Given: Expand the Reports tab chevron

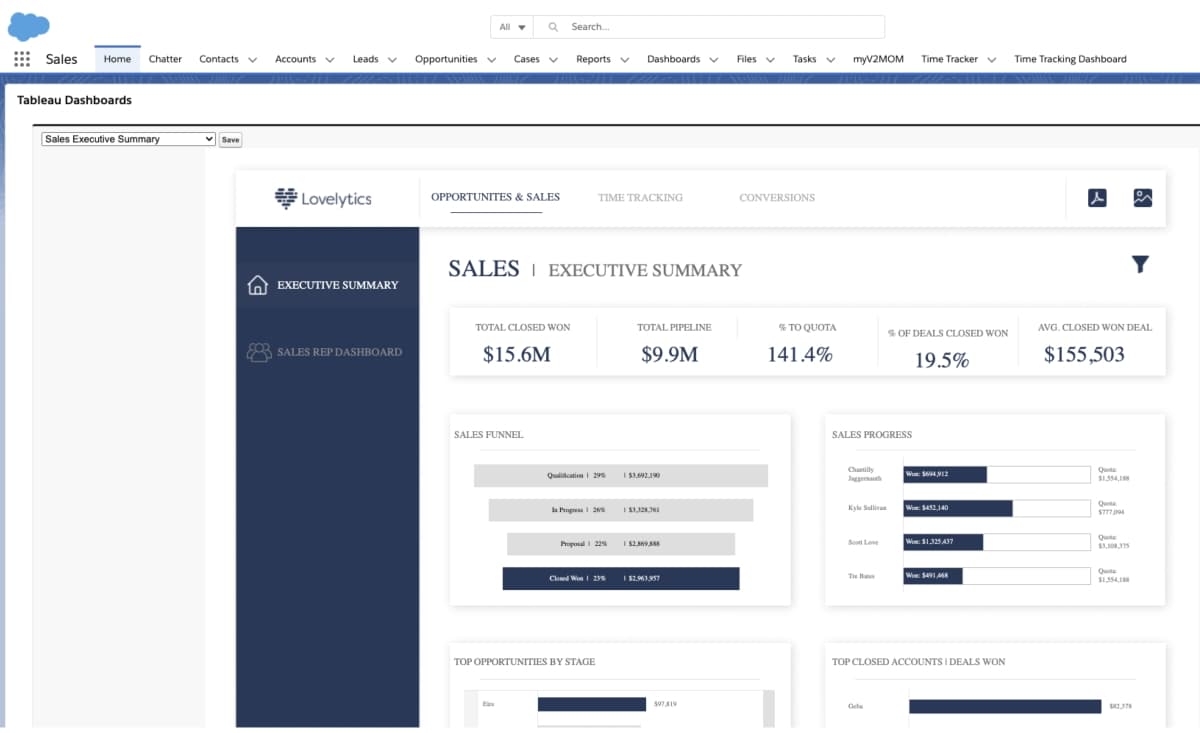Looking at the screenshot, I should pyautogui.click(x=624, y=60).
